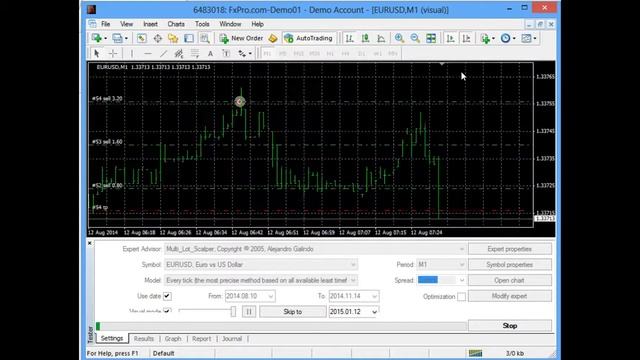Screen dimensions: 640x360
Task: Expand the Period dropdown
Action: tap(461, 265)
